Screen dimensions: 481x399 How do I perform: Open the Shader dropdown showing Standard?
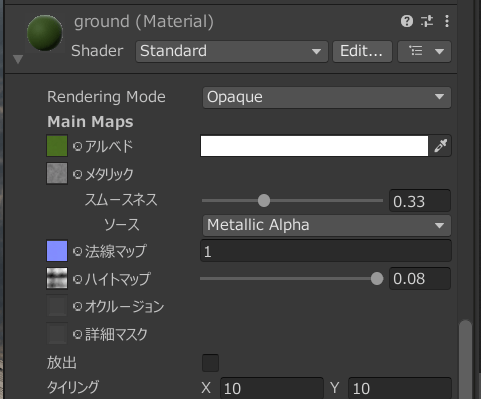[232, 51]
